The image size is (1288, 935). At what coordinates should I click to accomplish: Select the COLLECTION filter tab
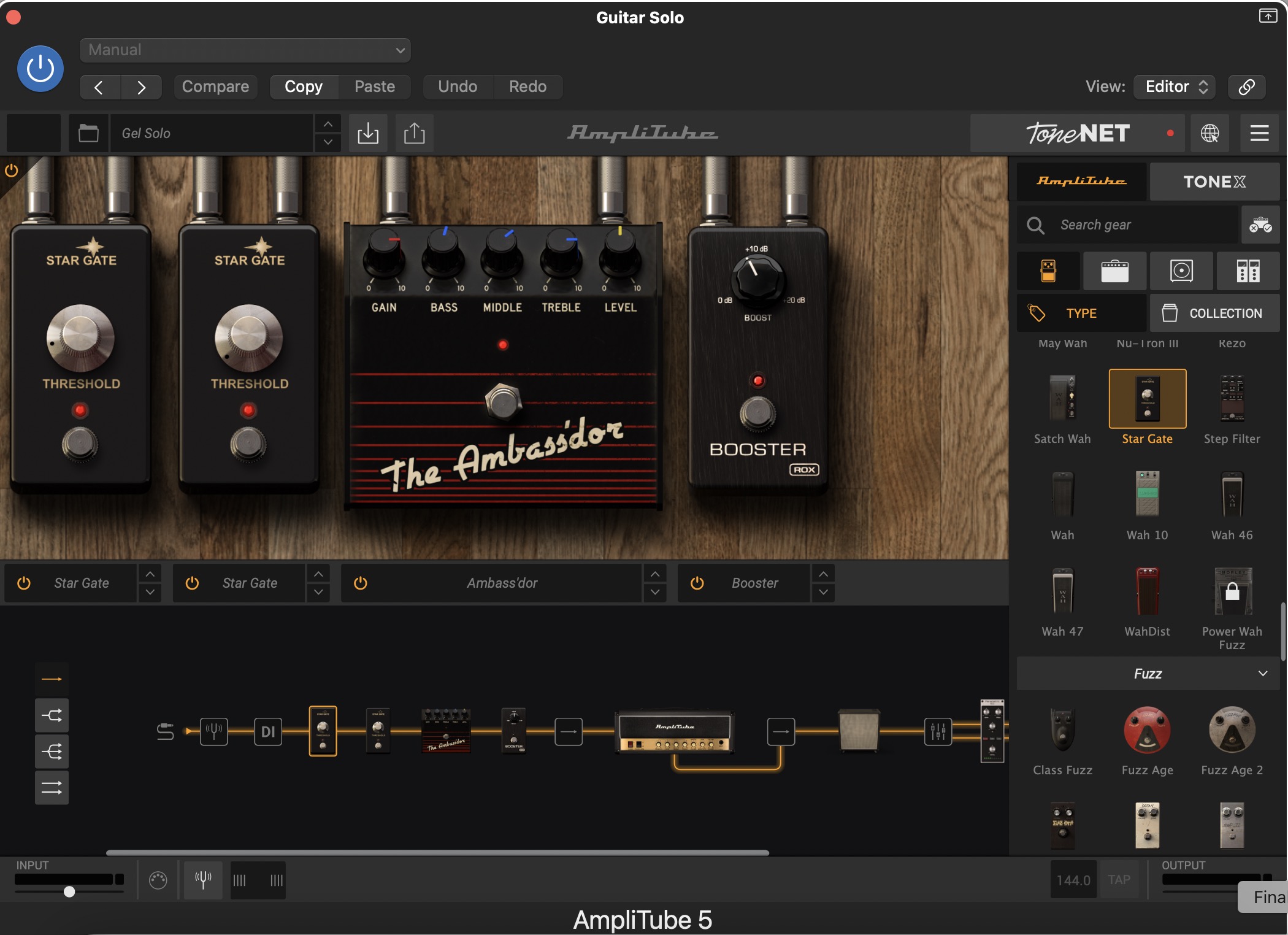pos(1214,314)
